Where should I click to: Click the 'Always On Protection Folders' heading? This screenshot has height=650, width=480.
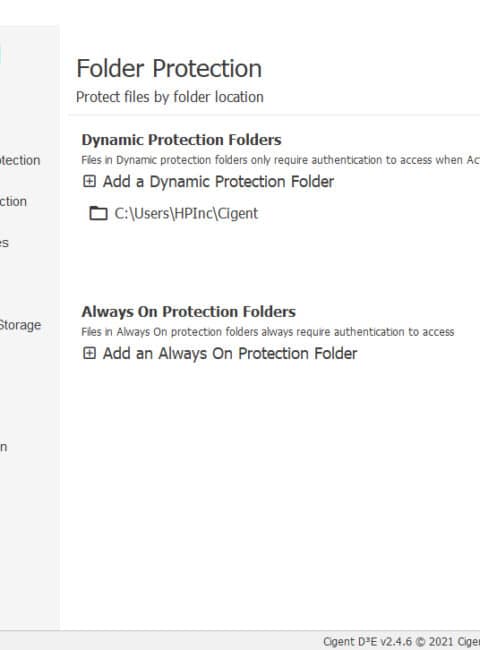[x=189, y=312]
